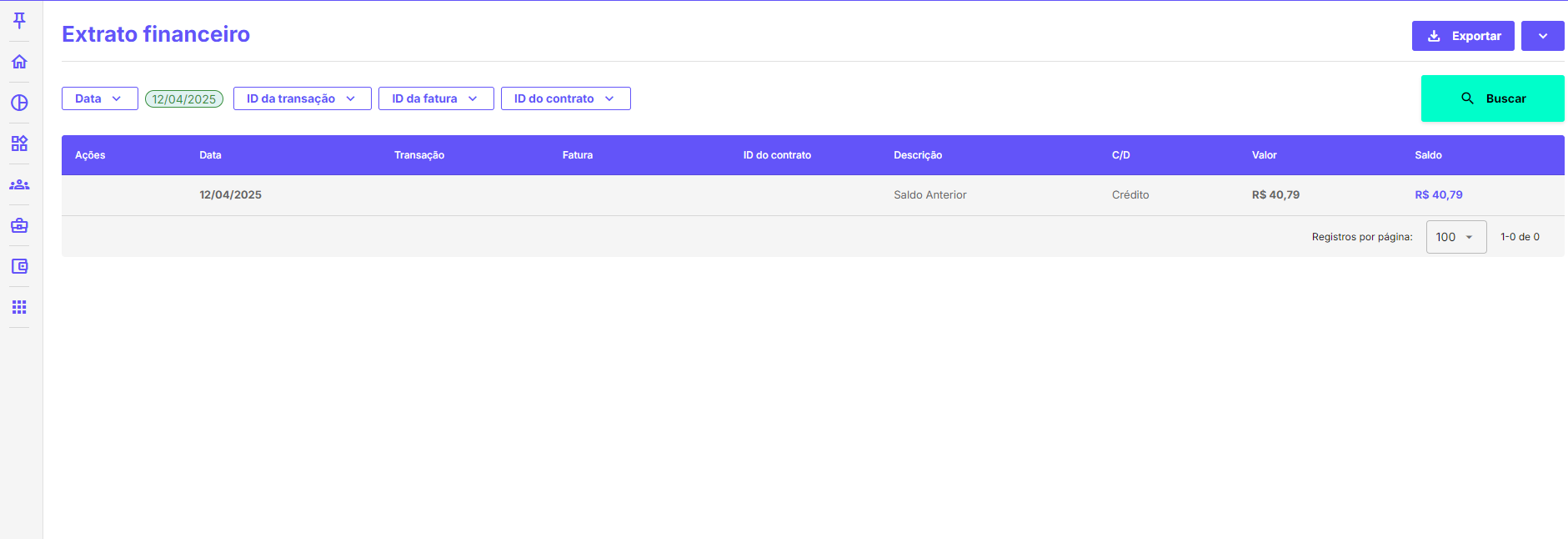Screen dimensions: 1568x539
Task: Click the Saldo column header
Action: pyautogui.click(x=1428, y=155)
